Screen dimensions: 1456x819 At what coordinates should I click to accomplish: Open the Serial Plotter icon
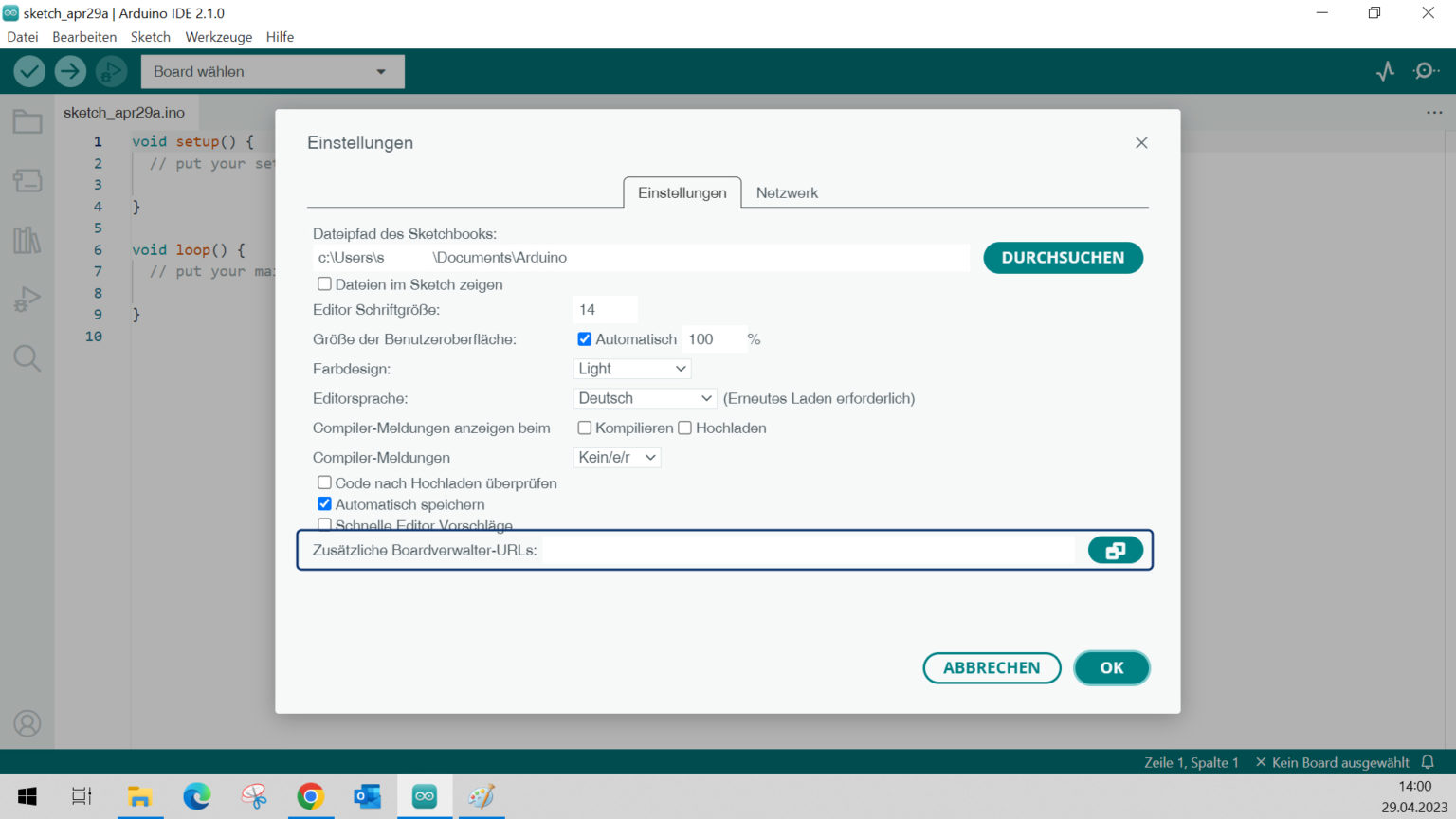tap(1385, 71)
